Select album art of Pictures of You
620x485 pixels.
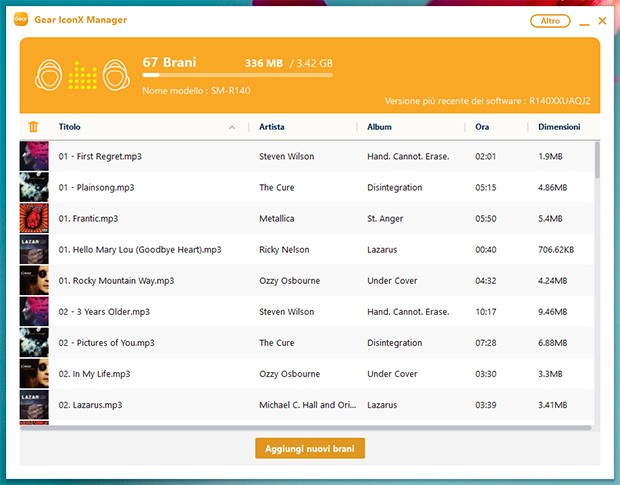click(x=34, y=343)
